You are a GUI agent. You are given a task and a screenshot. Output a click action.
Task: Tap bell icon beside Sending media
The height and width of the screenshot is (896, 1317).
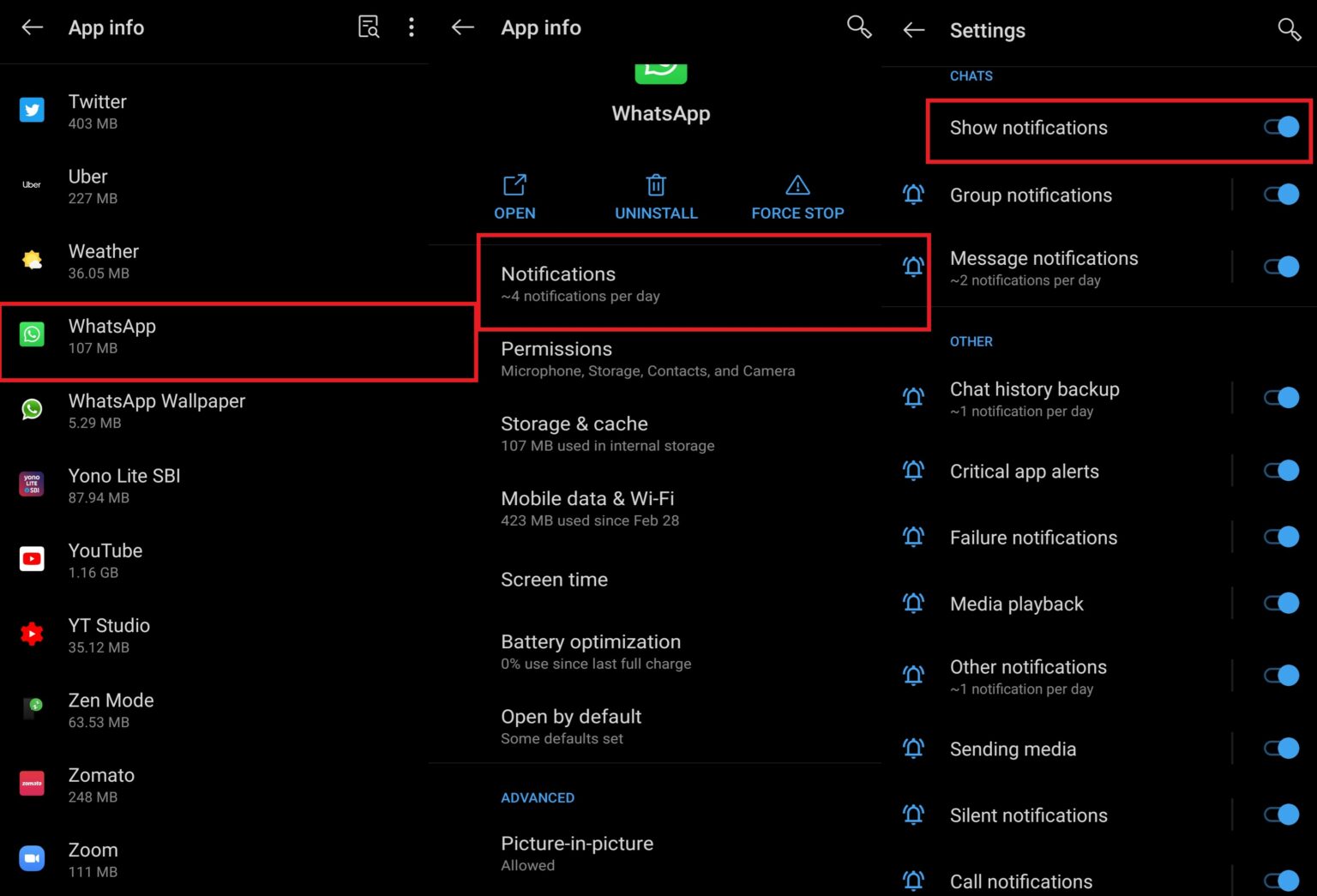click(914, 749)
